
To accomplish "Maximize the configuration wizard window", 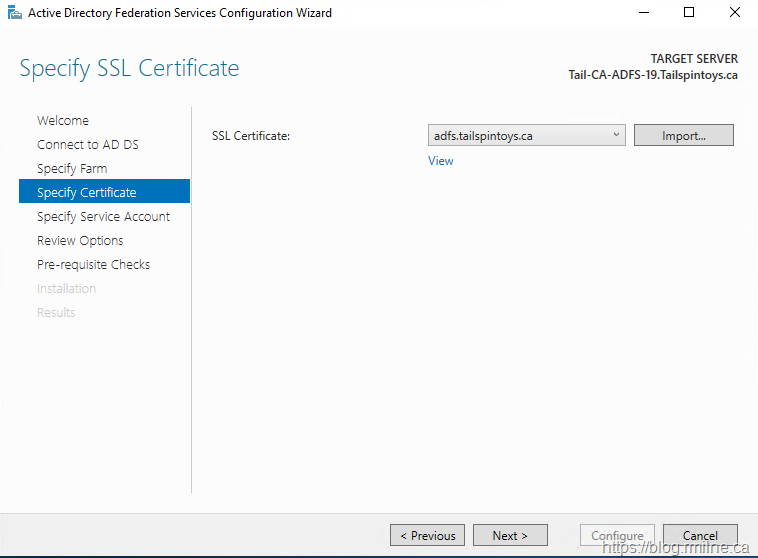I will coord(689,13).
